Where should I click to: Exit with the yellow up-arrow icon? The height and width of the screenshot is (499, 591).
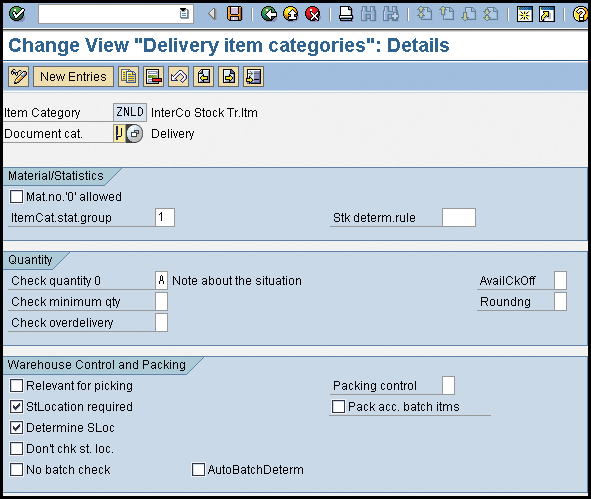pyautogui.click(x=291, y=14)
